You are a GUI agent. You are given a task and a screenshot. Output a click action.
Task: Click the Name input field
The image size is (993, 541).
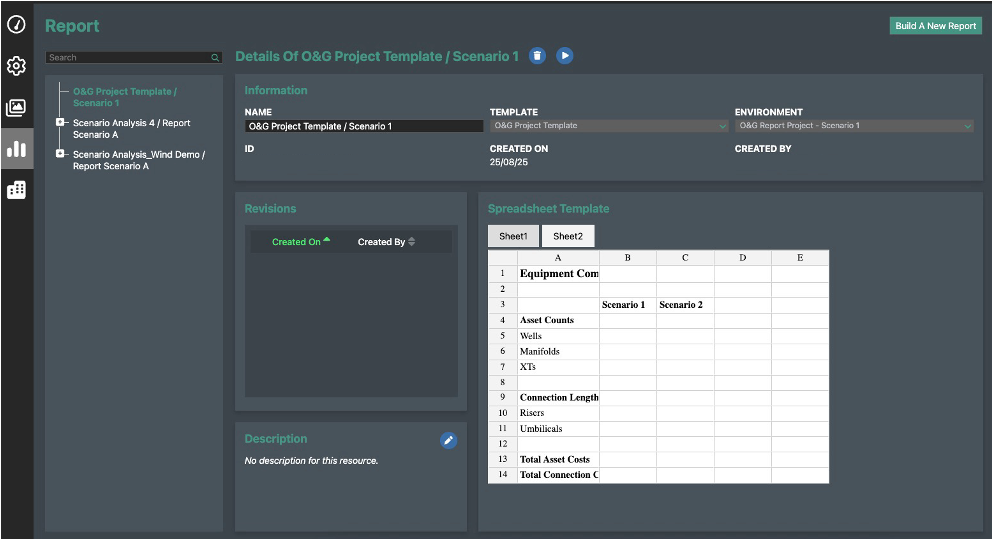tap(364, 127)
